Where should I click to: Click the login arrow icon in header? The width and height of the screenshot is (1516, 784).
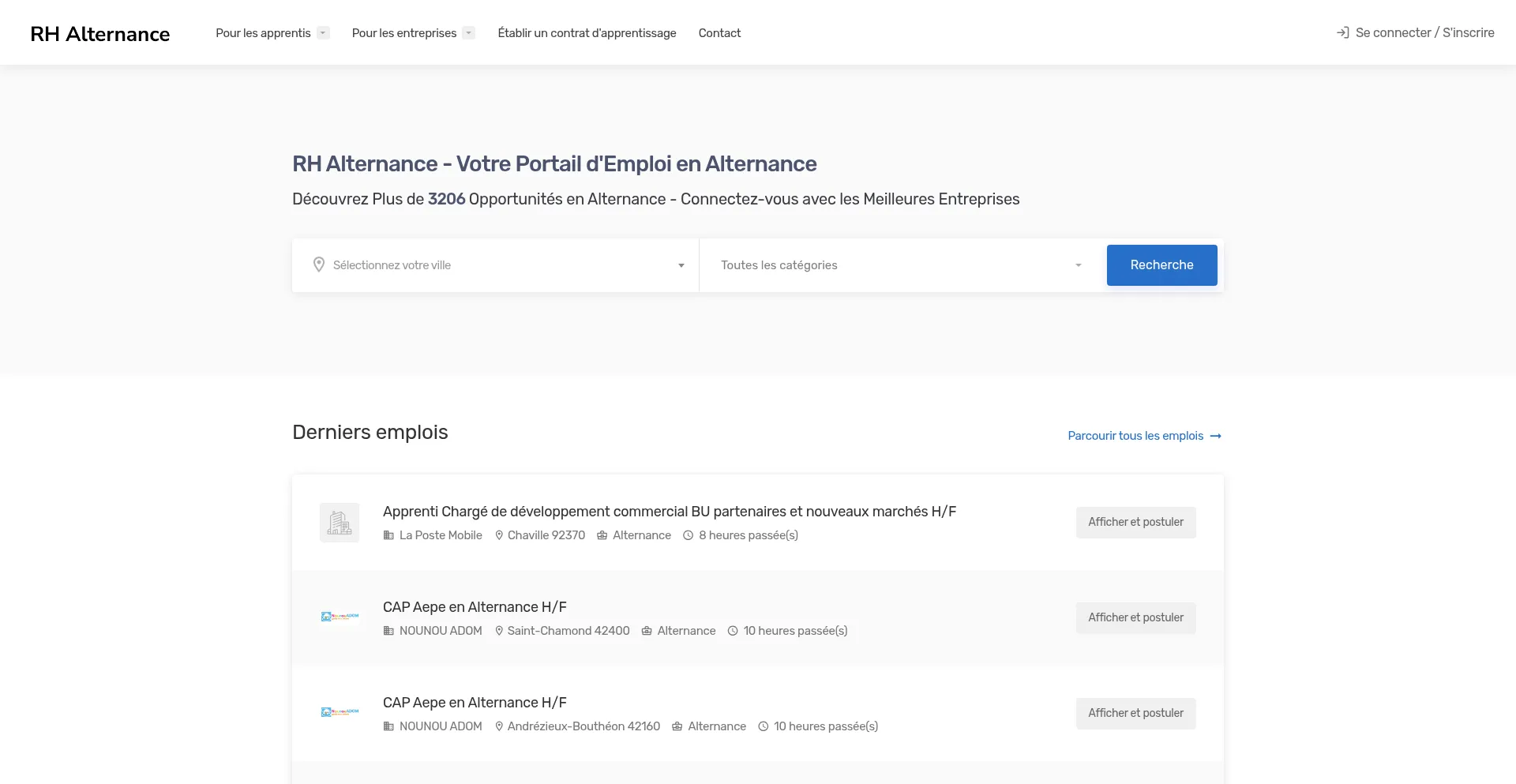click(1342, 32)
